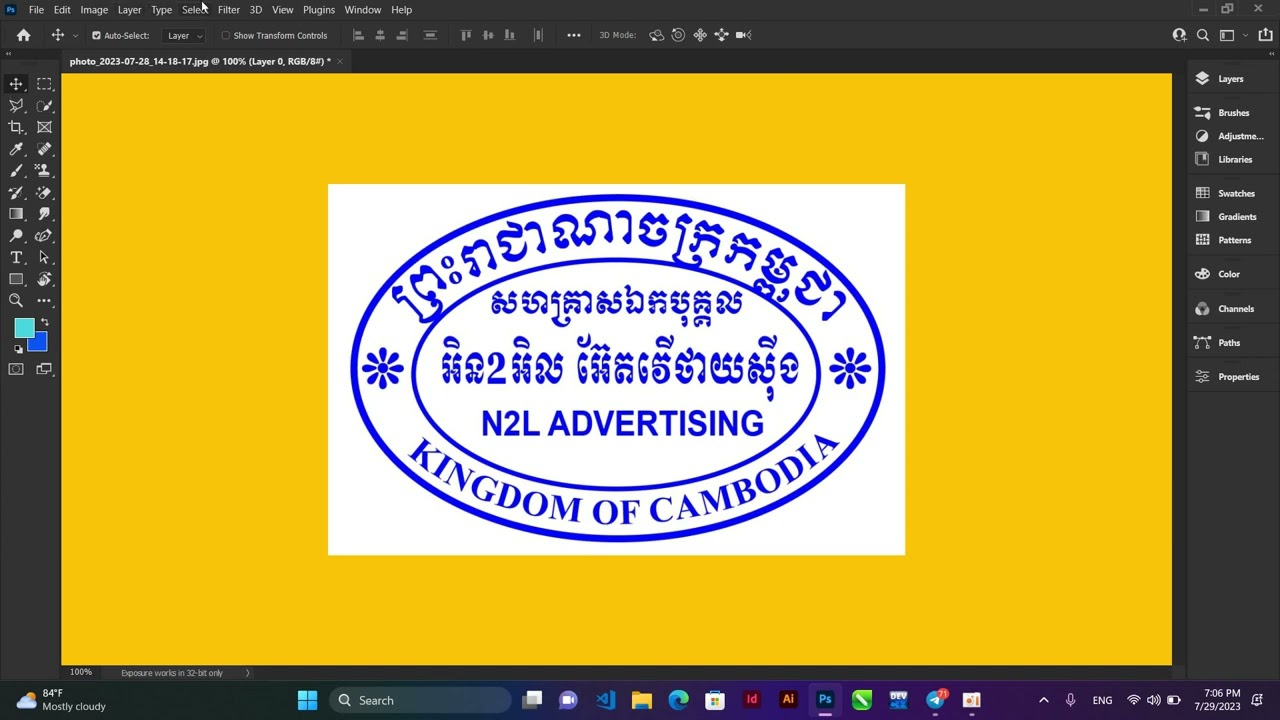Screen dimensions: 1280x720
Task: Open Windows Start button
Action: tap(307, 700)
